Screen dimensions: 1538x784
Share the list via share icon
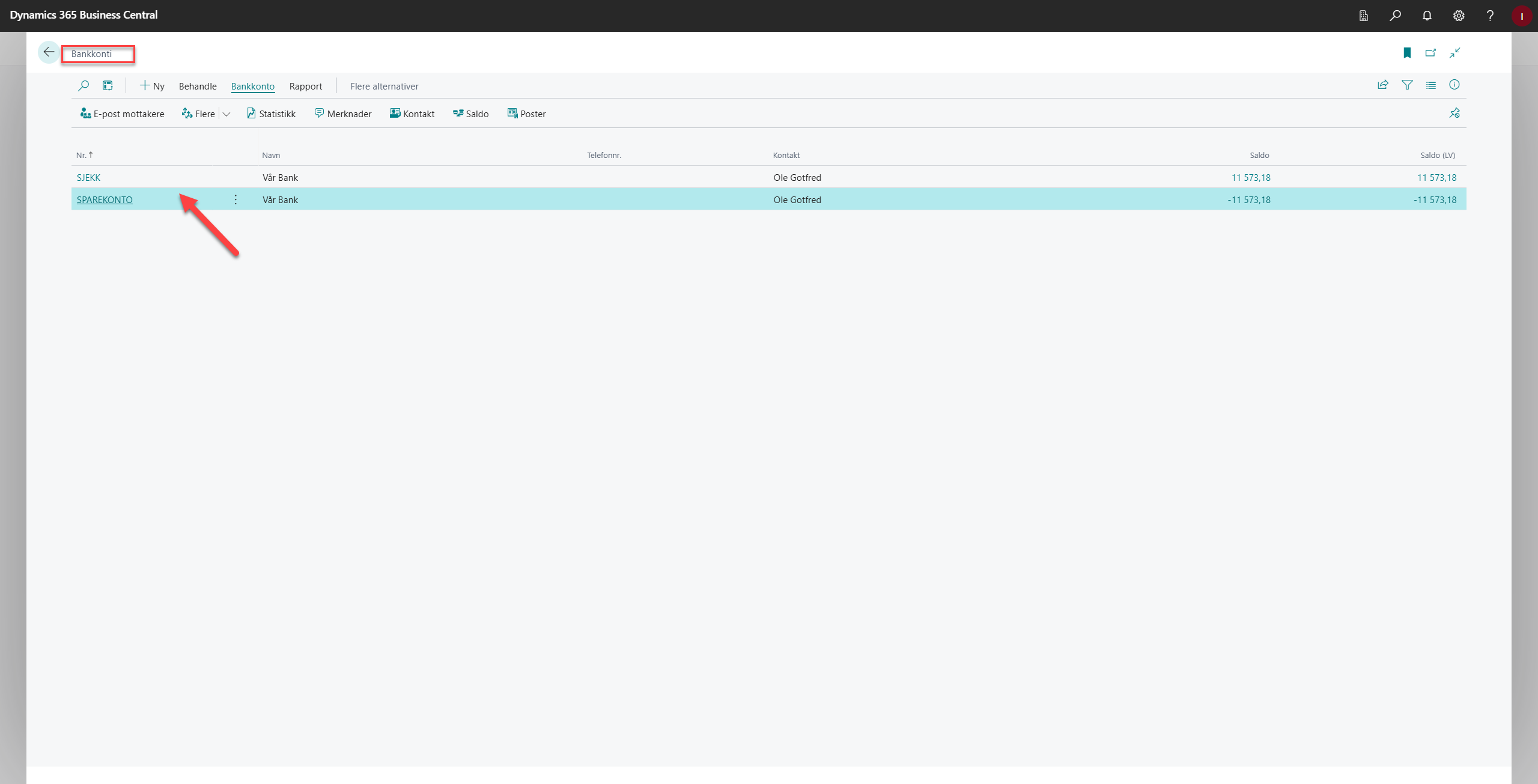(1383, 85)
